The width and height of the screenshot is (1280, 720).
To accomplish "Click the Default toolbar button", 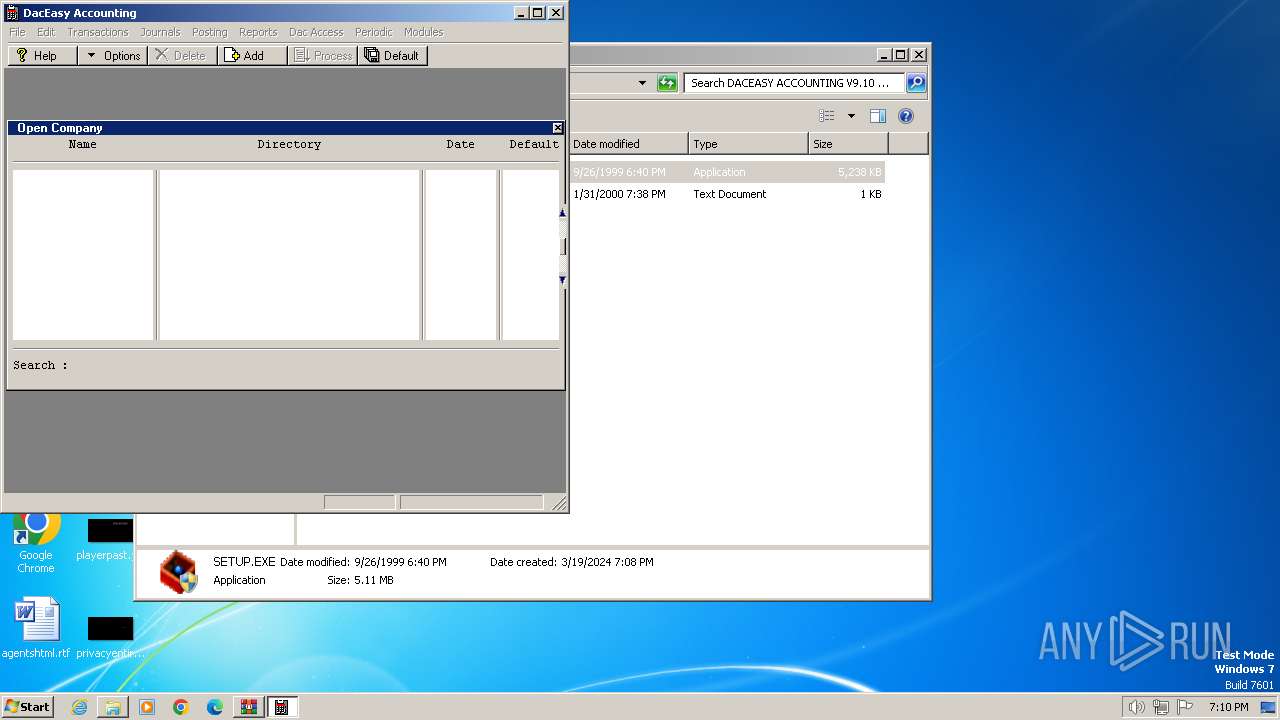I will click(x=392, y=56).
